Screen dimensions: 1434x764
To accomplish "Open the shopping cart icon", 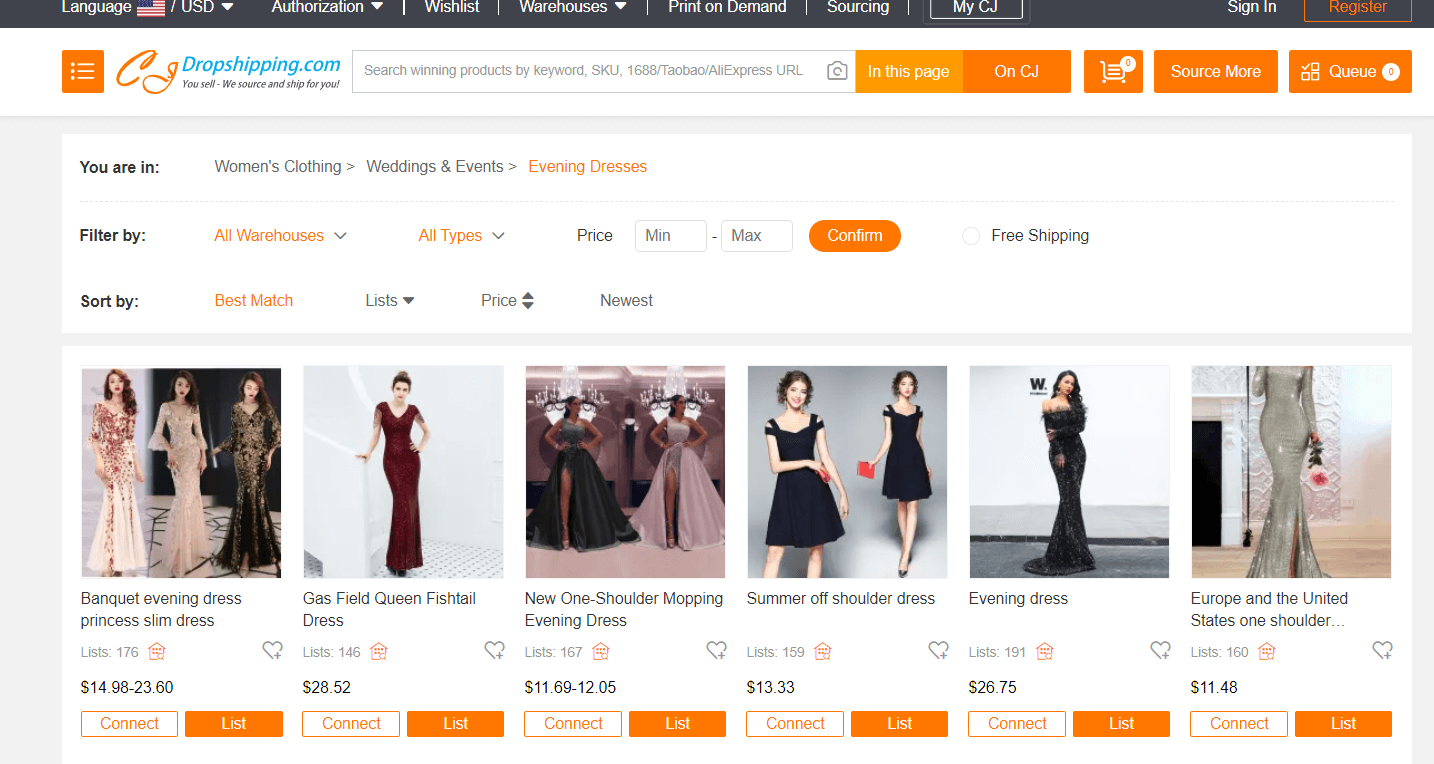I will coord(1113,71).
